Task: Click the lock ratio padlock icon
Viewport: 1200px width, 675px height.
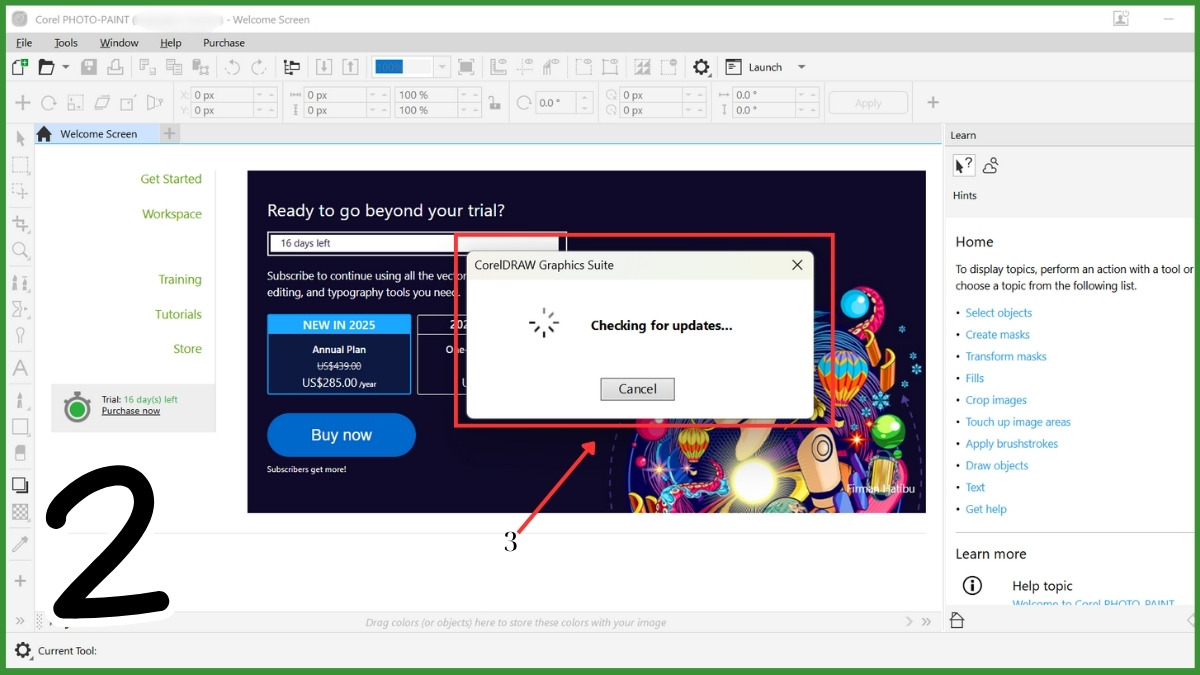Action: pos(494,103)
